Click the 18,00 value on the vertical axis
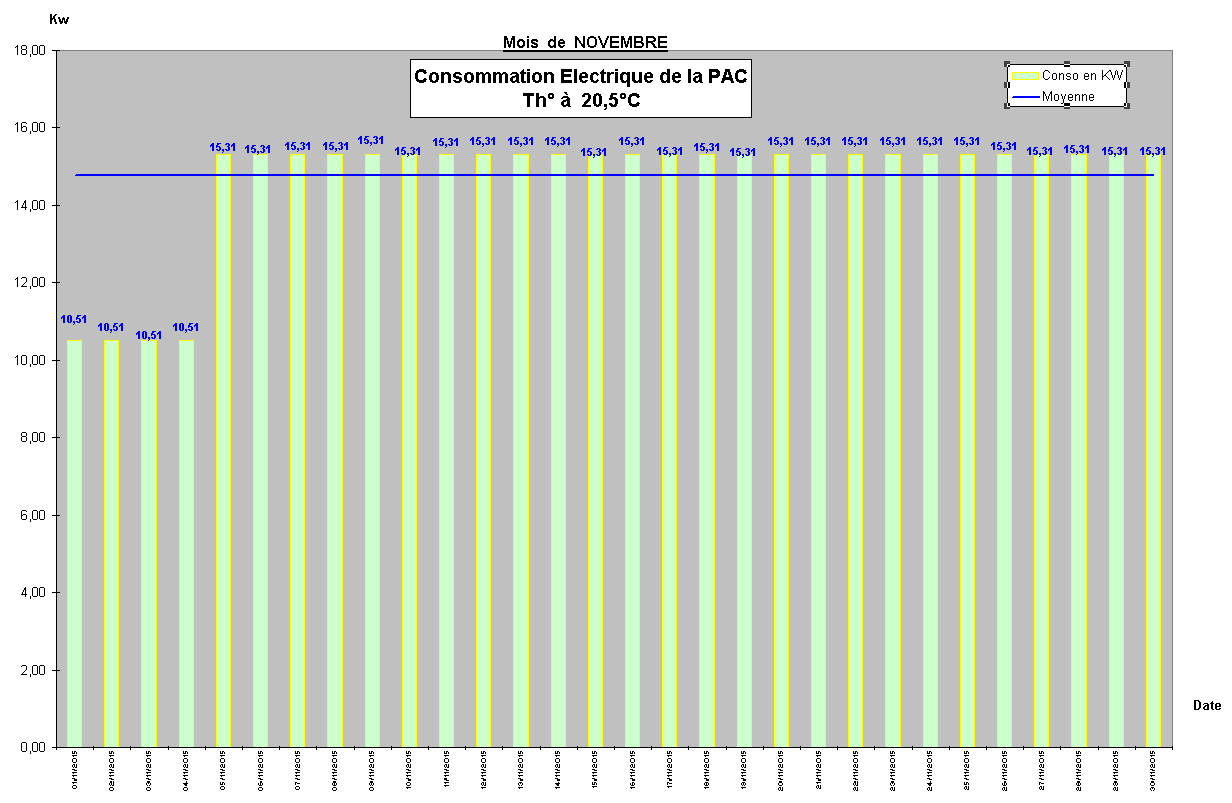The height and width of the screenshot is (803, 1232). [30, 50]
